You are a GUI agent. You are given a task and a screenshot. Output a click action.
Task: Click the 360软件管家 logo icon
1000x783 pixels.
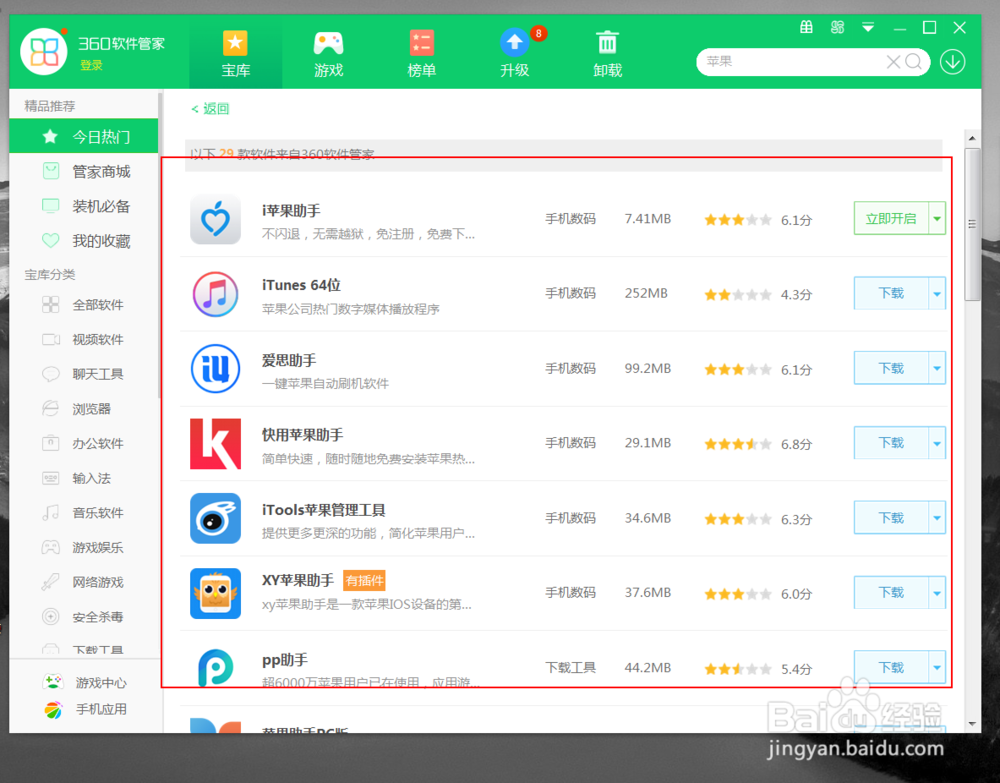tap(43, 52)
